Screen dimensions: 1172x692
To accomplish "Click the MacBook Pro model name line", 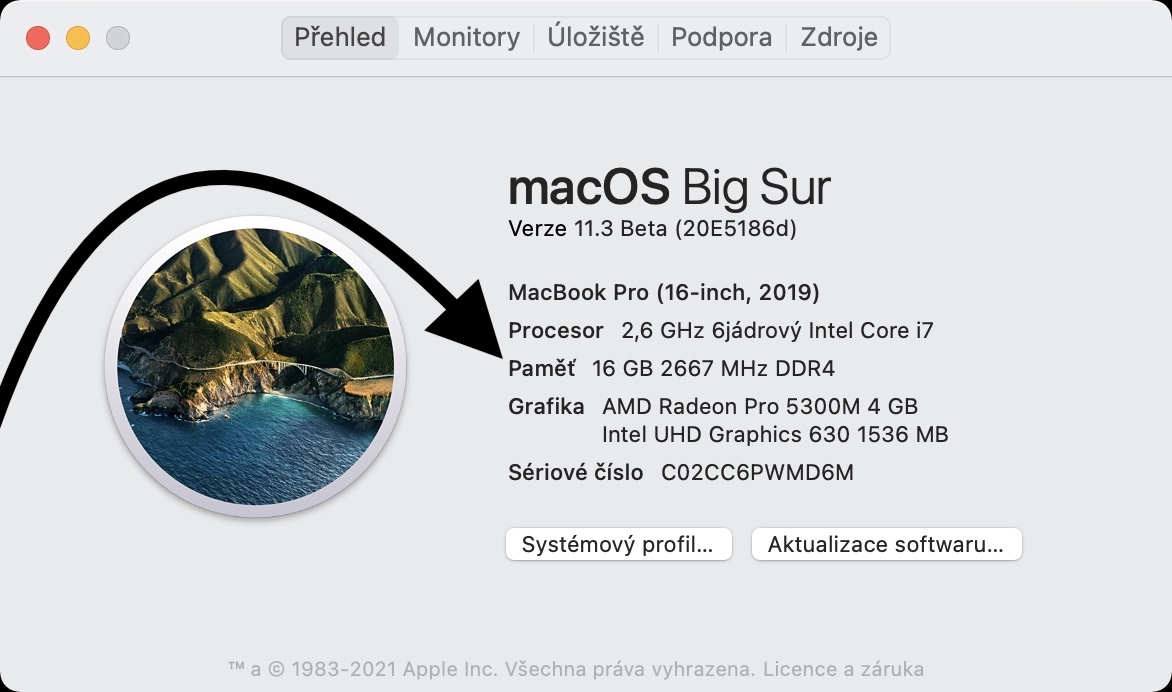I will click(664, 293).
